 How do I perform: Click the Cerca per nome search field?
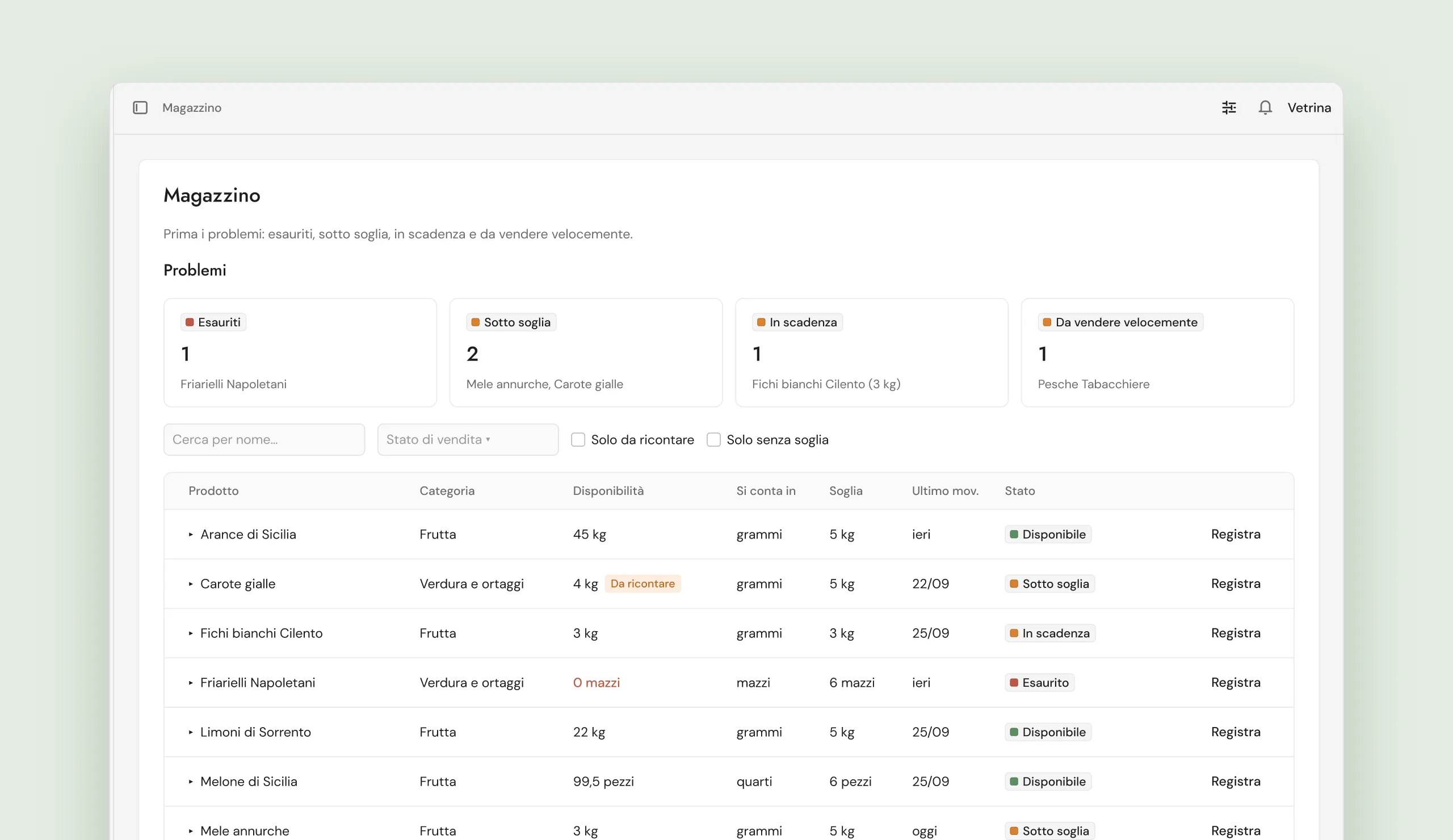[x=264, y=440]
